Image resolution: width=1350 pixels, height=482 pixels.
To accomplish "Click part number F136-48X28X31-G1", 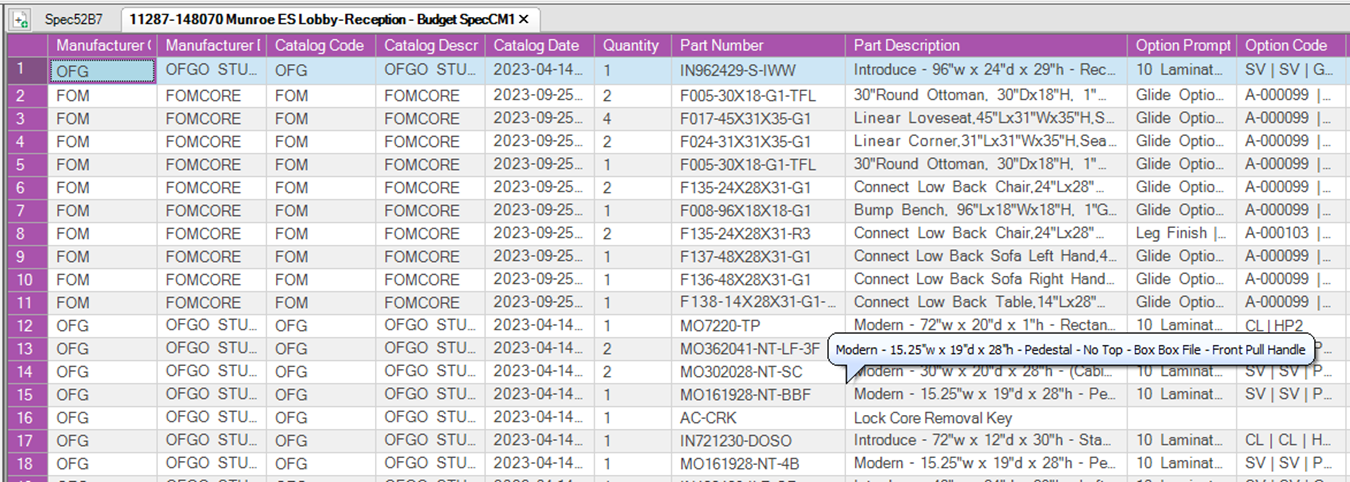I will pyautogui.click(x=758, y=279).
